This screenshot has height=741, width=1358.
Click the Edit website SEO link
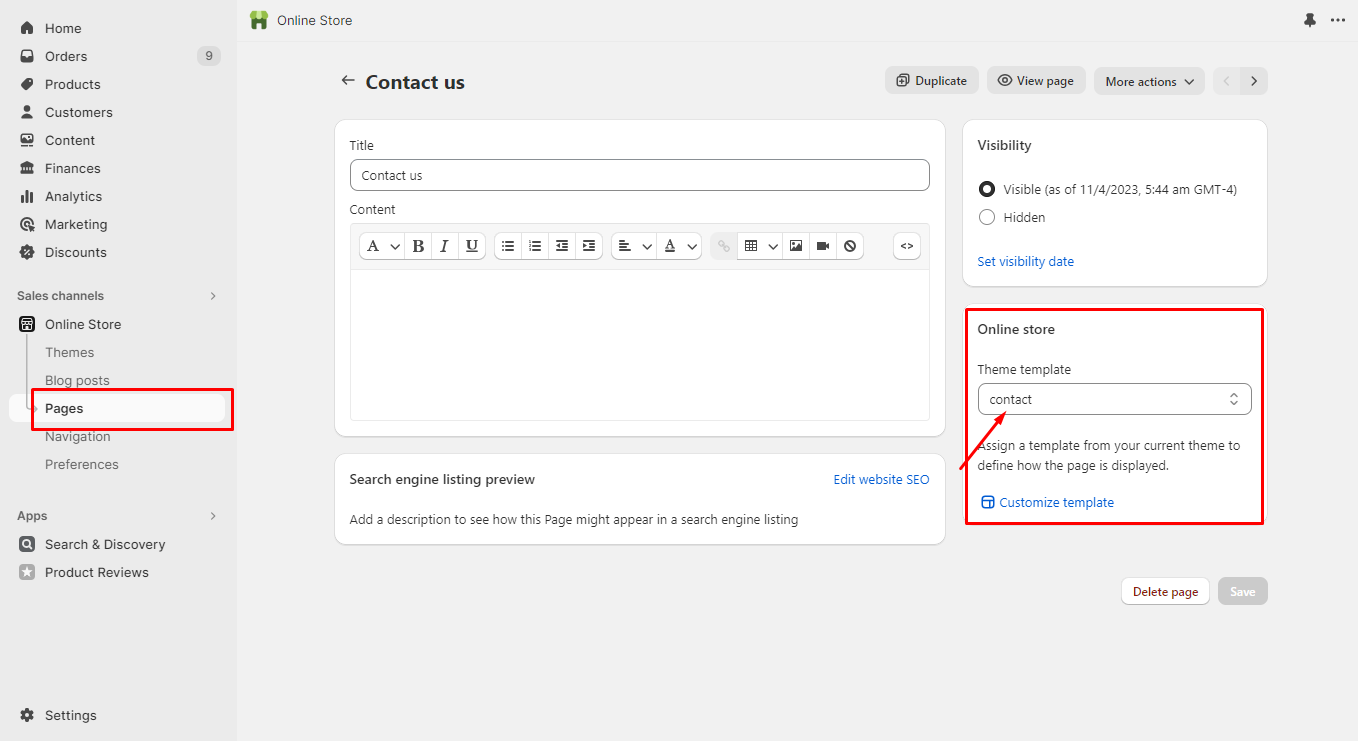(x=881, y=479)
